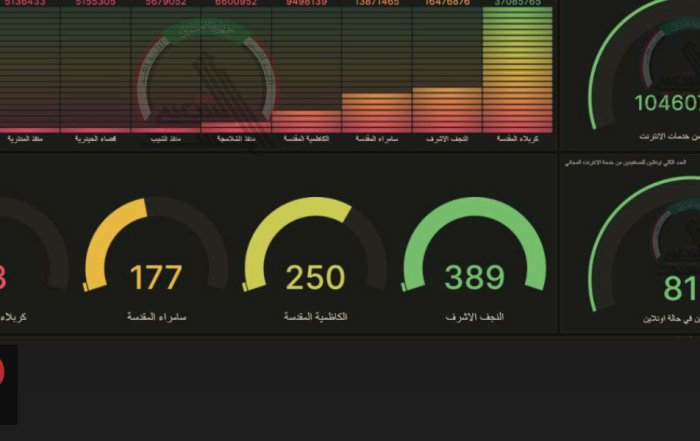Image resolution: width=700 pixels, height=441 pixels.
Task: Click the bar value 9498139
Action: [x=306, y=3]
